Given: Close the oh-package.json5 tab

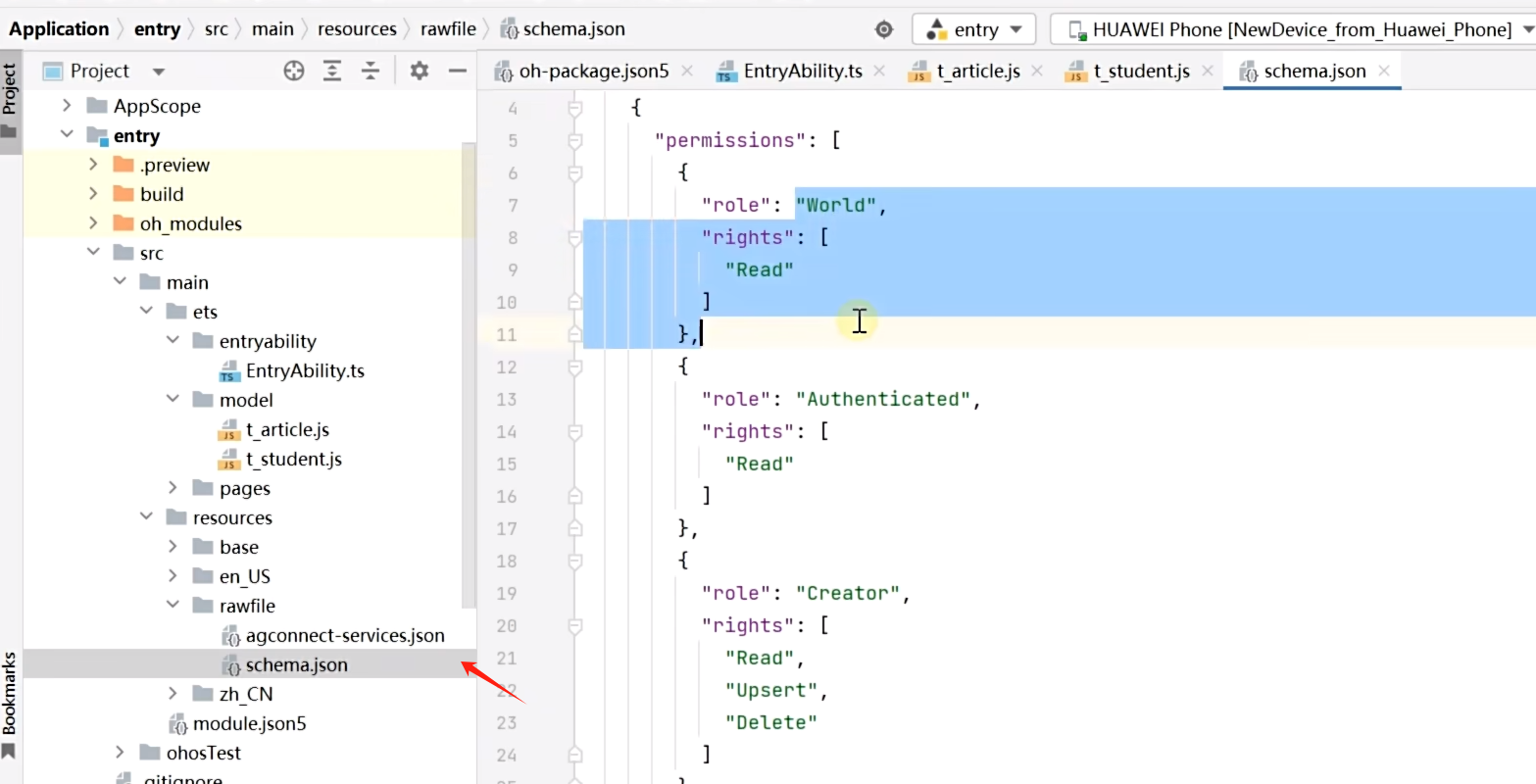Looking at the screenshot, I should tap(687, 71).
